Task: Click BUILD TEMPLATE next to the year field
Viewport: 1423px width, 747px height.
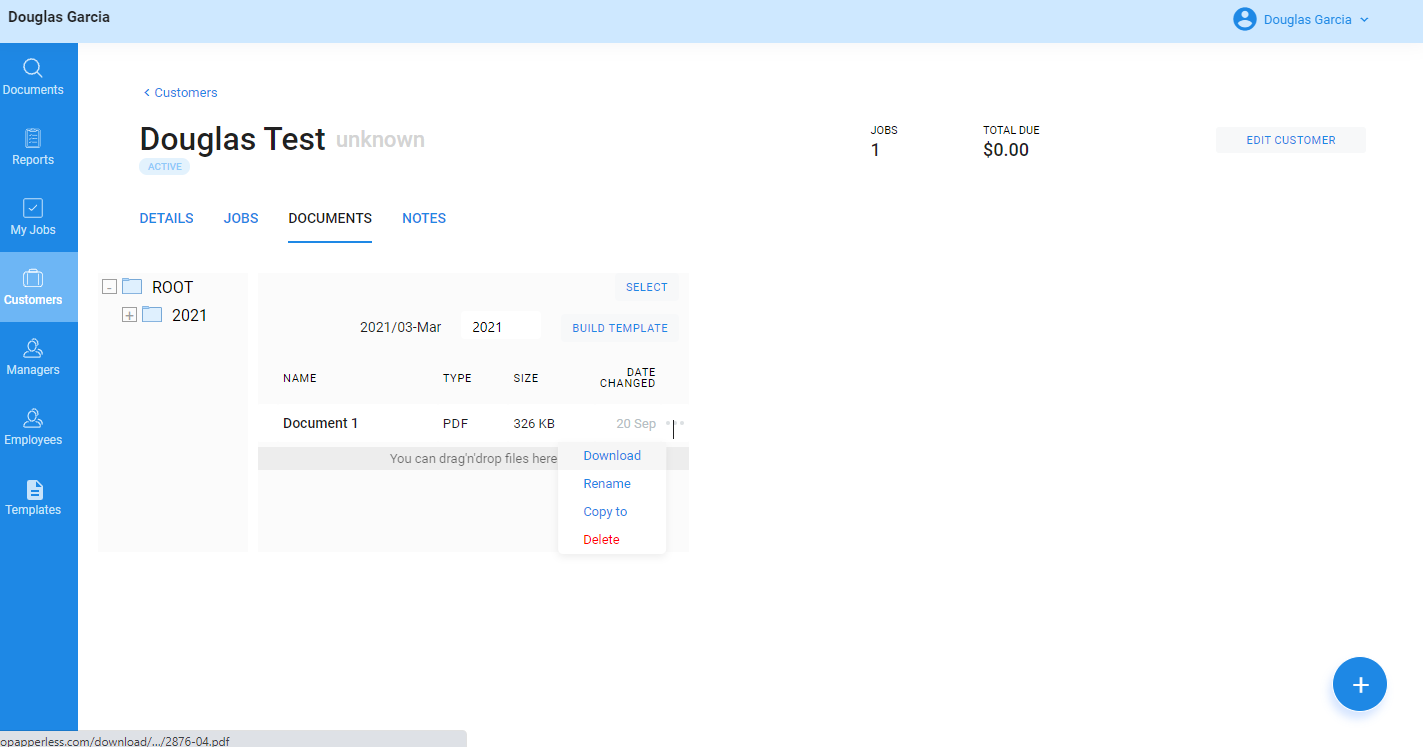Action: [619, 327]
